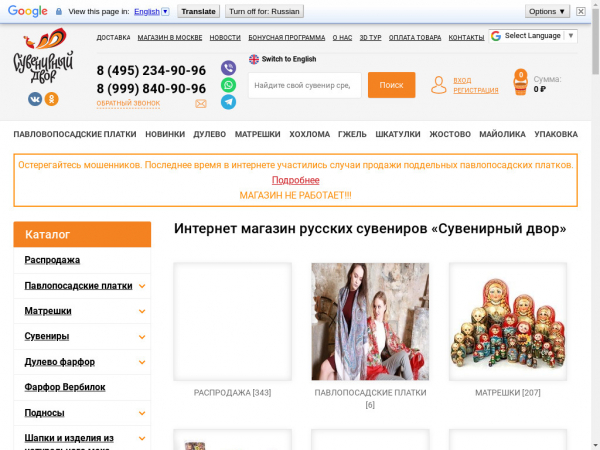Expand Матрешки catalog chevron

pyautogui.click(x=142, y=311)
